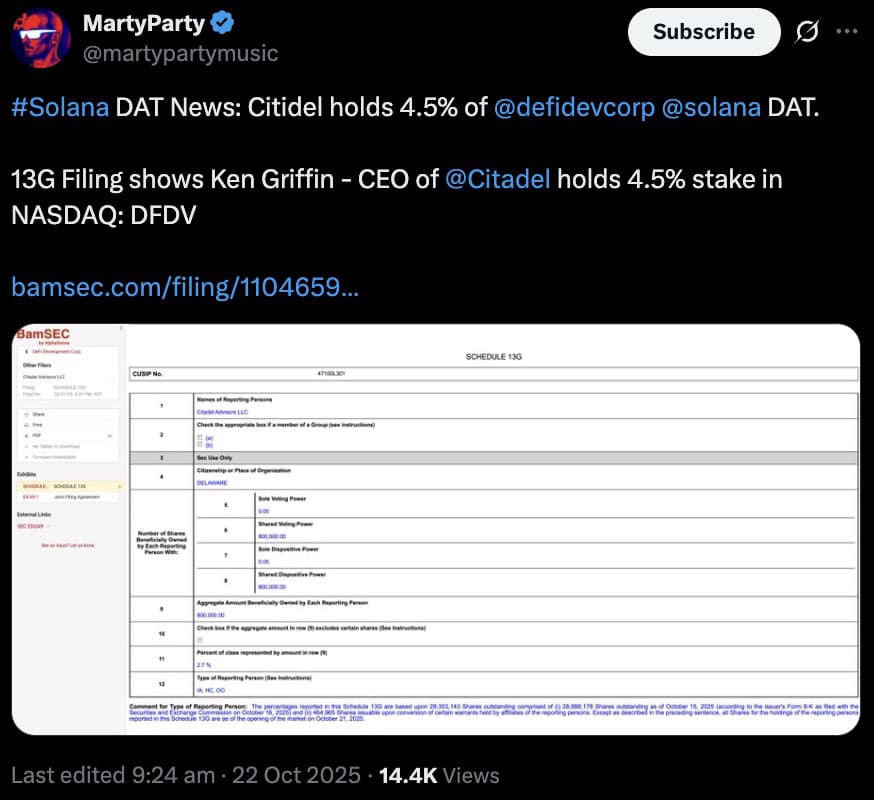Image resolution: width=874 pixels, height=800 pixels.
Task: Click the BamSEC logo in the filing
Action: coord(42,333)
